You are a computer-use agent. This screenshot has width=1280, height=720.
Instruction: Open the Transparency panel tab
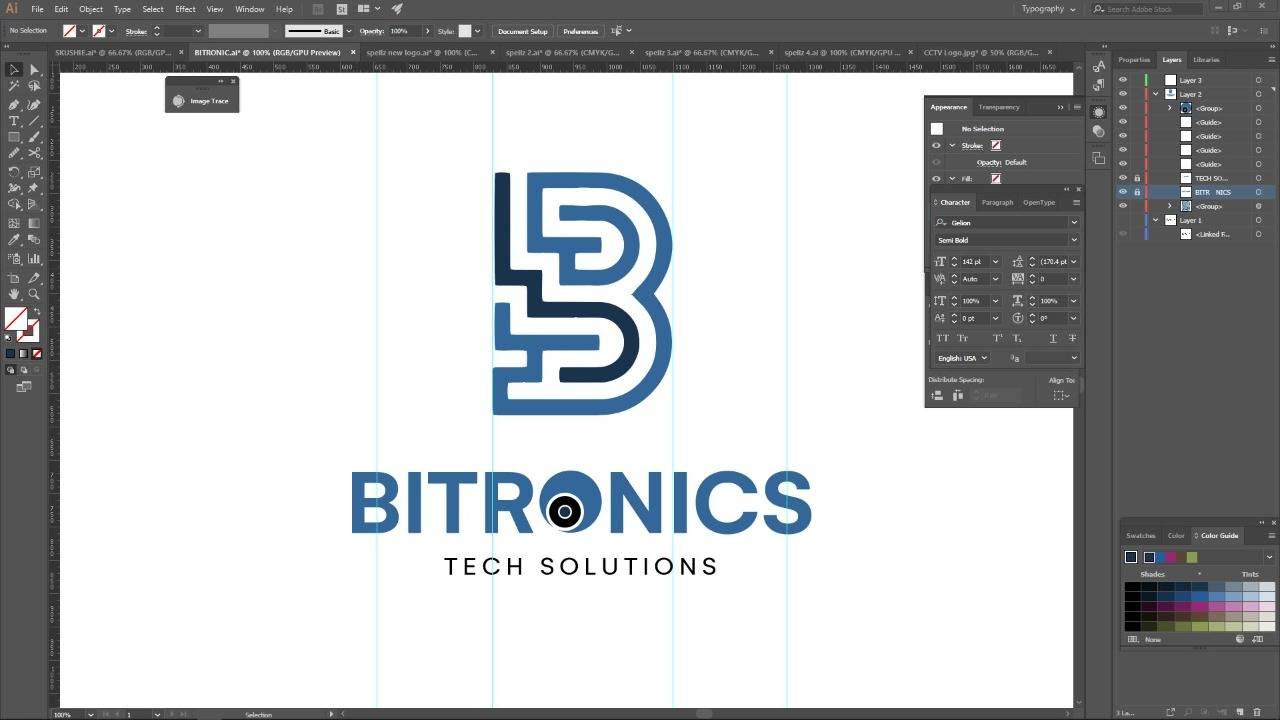[x=999, y=107]
